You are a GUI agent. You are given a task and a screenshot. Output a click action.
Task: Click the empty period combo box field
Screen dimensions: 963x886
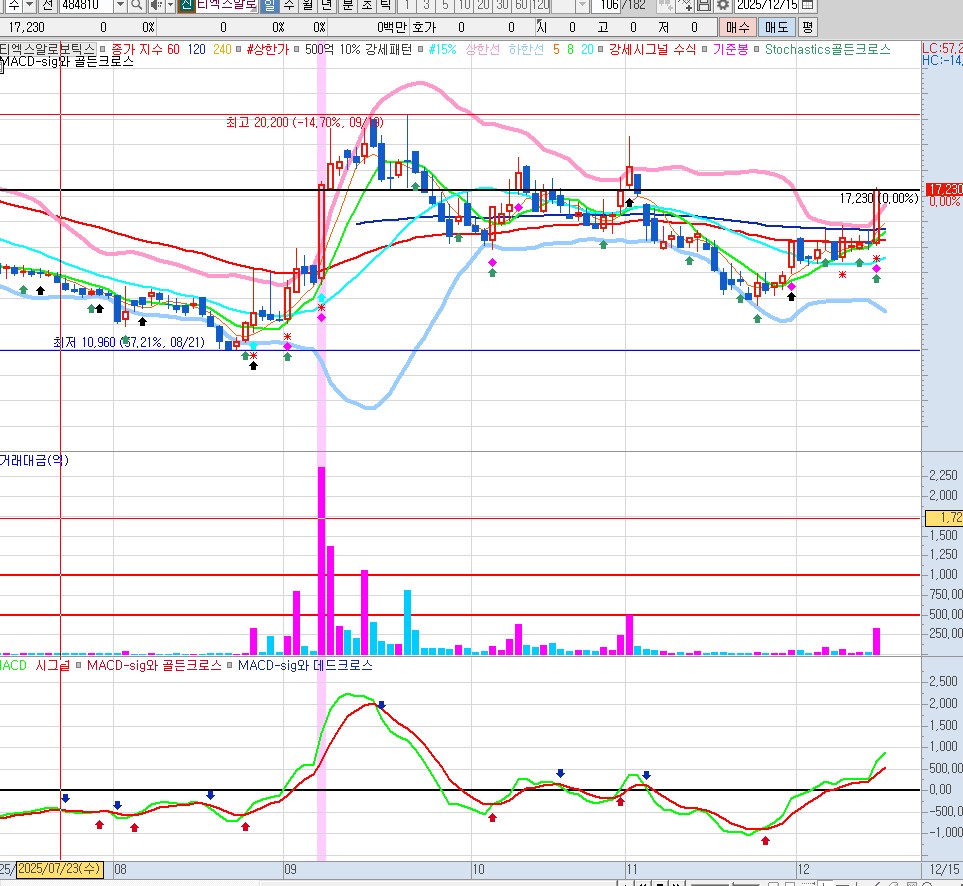point(564,6)
